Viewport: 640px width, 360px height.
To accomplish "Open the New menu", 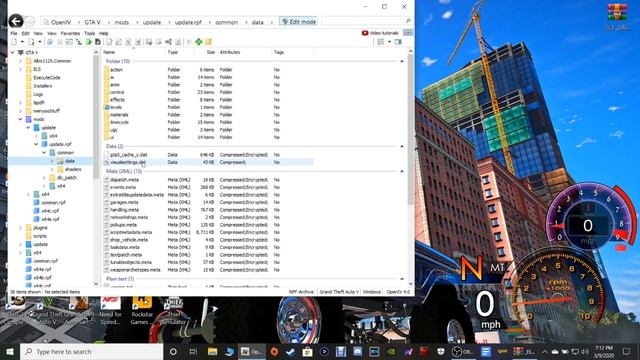I will (38, 33).
